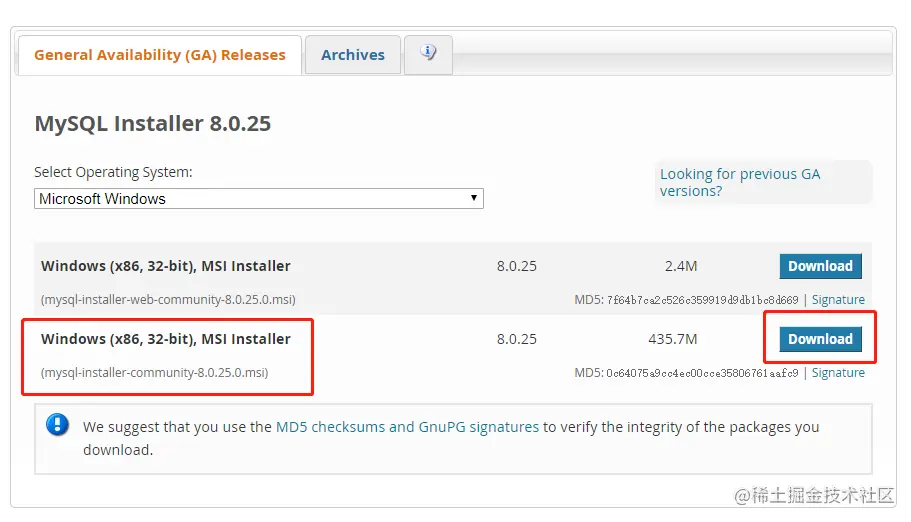This screenshot has width=911, height=522.
Task: Open Looking for previous GA versions link
Action: click(x=740, y=183)
